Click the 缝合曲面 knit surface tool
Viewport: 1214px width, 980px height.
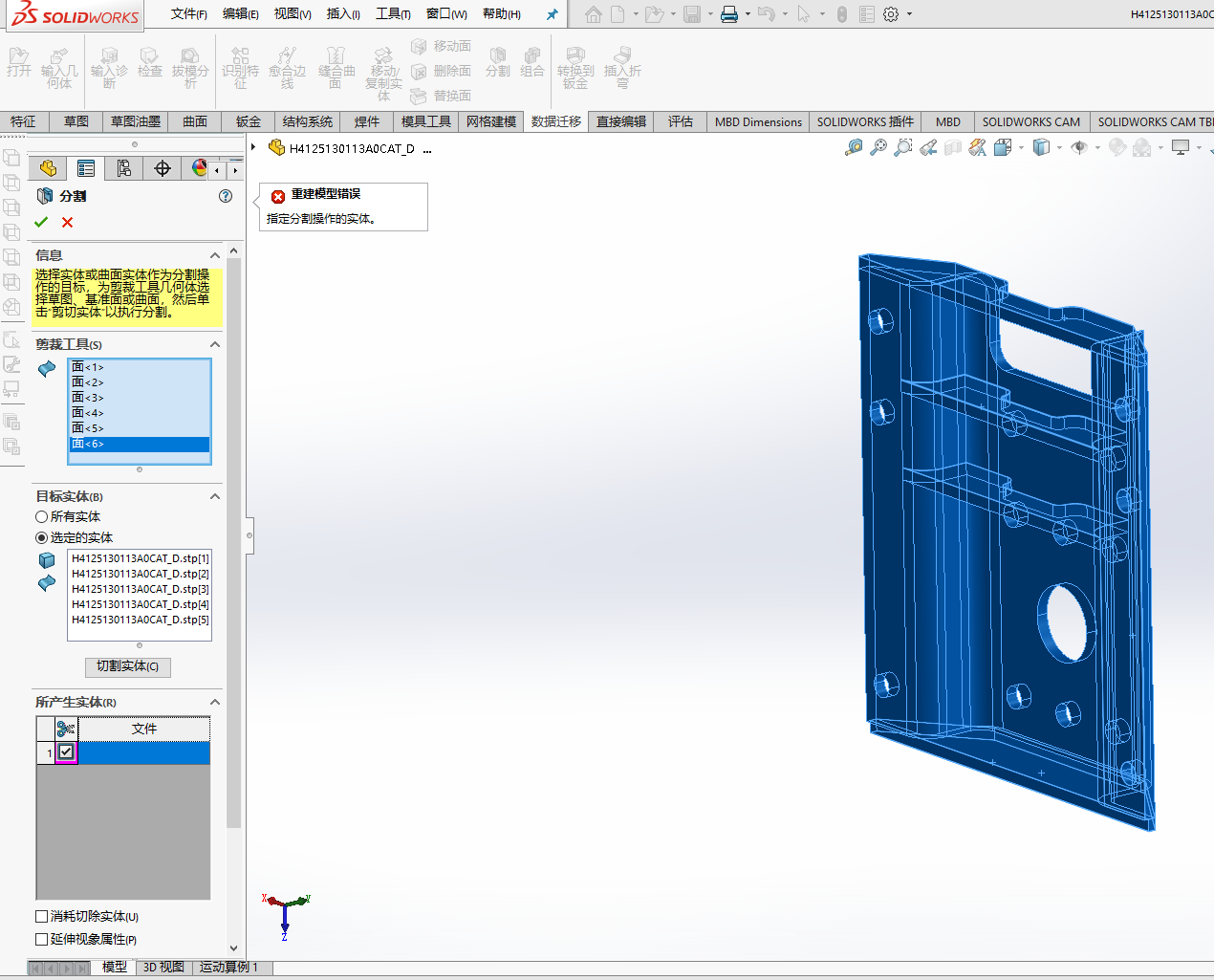point(336,68)
